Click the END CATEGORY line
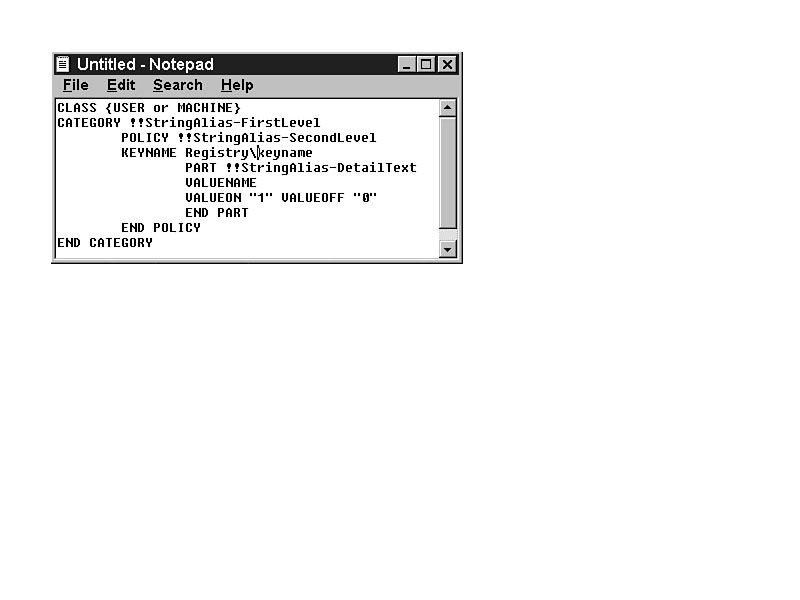Viewport: 800px width, 600px height. pos(104,243)
